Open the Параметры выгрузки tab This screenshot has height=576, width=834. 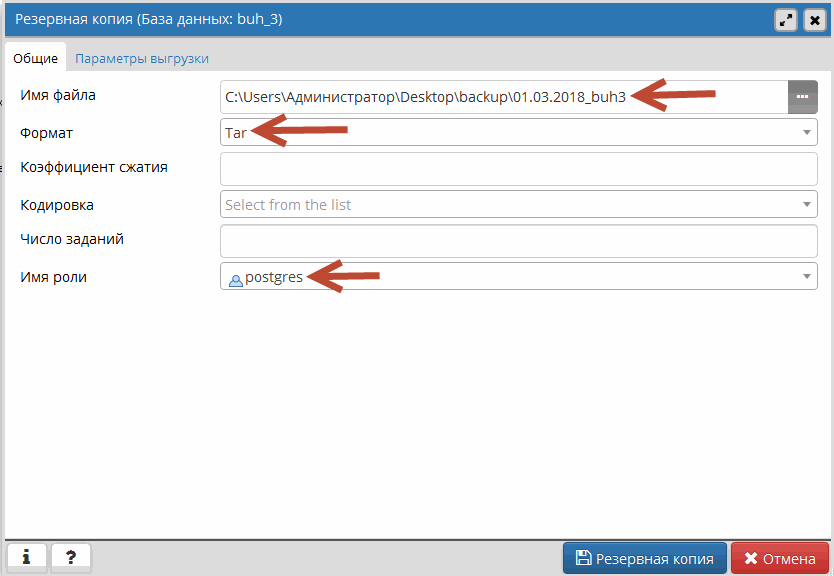(142, 59)
